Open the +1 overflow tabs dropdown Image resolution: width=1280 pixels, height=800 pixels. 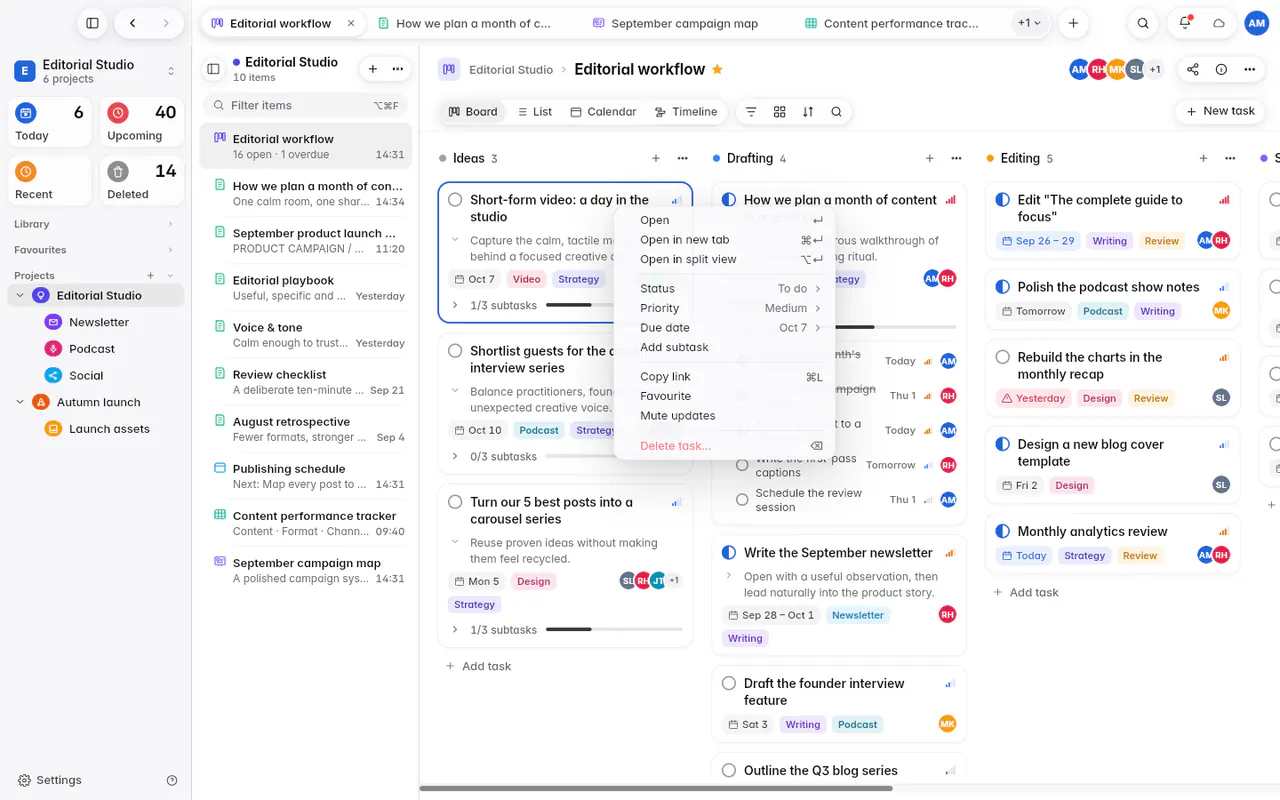(x=1029, y=23)
